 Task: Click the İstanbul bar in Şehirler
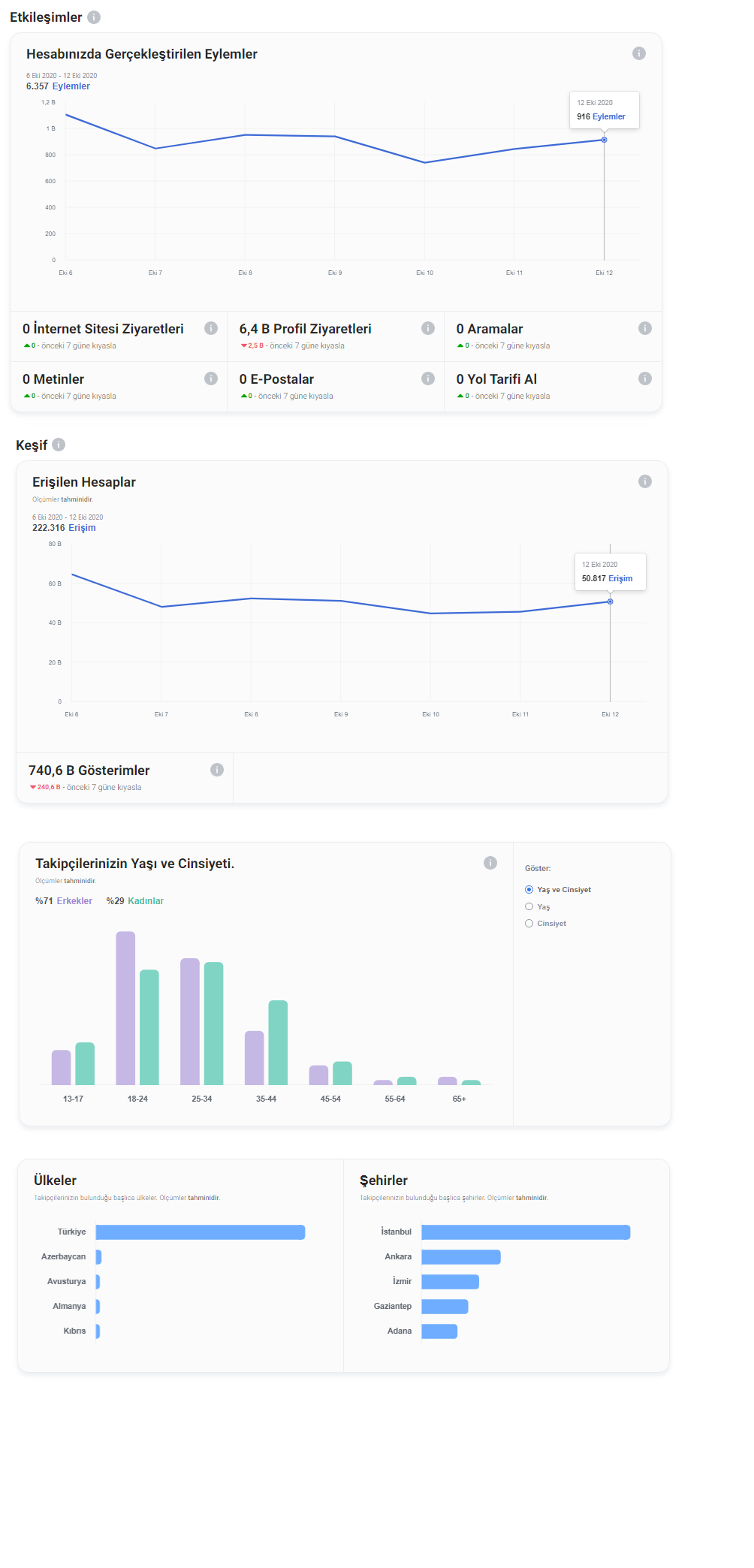[526, 1232]
